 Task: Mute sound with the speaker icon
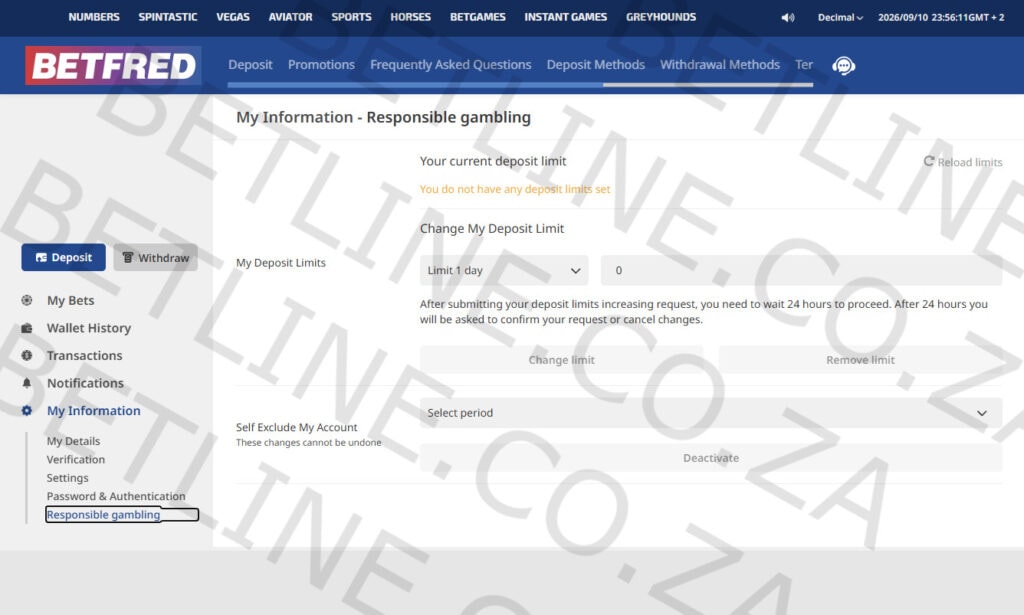point(788,18)
